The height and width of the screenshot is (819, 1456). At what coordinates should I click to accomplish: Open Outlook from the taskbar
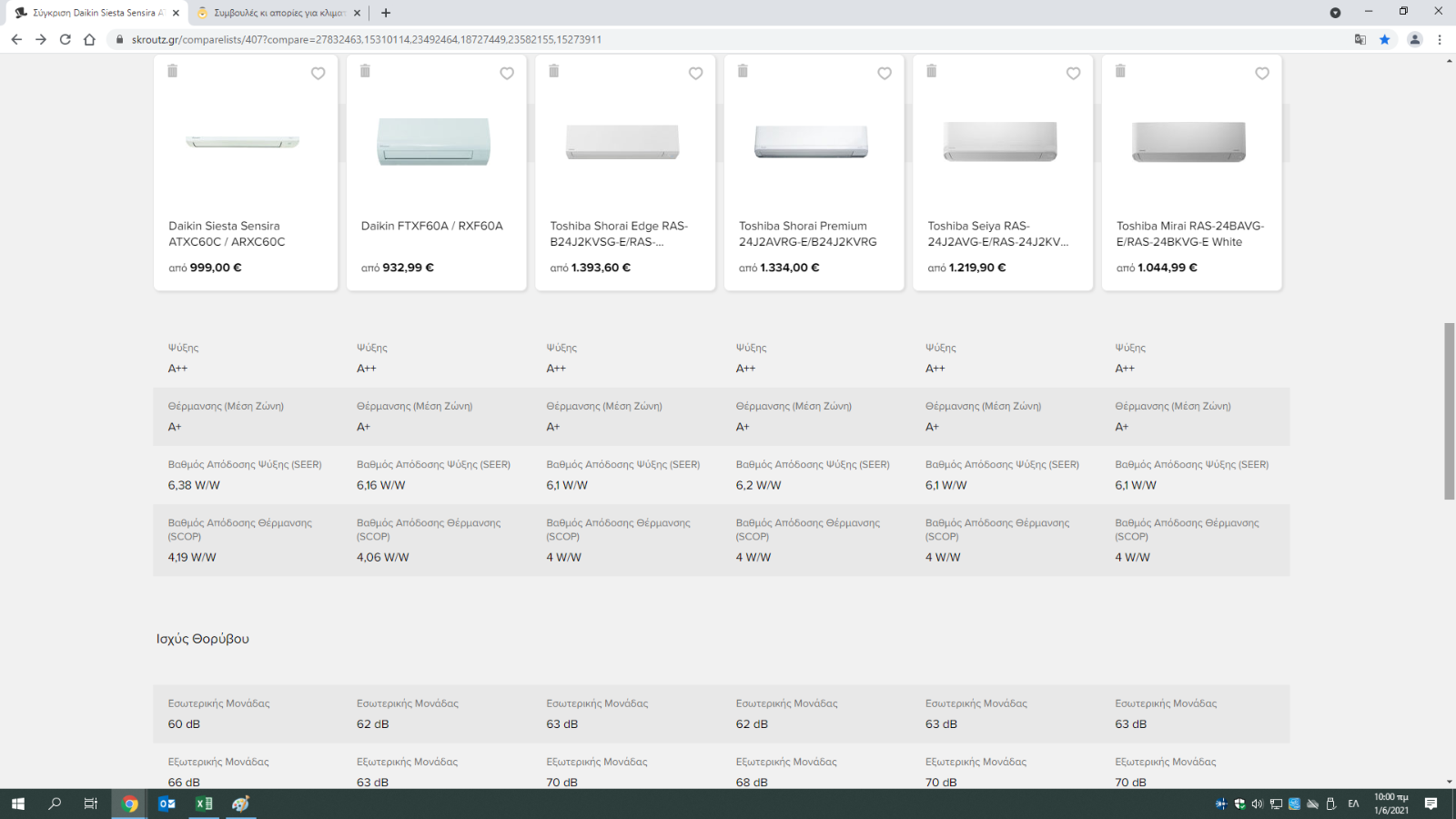point(167,804)
